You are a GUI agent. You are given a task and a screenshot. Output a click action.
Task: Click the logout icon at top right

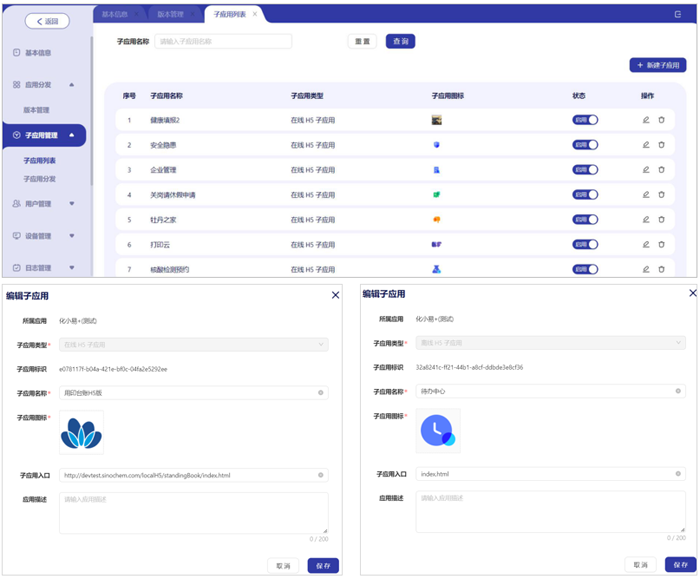click(x=678, y=14)
